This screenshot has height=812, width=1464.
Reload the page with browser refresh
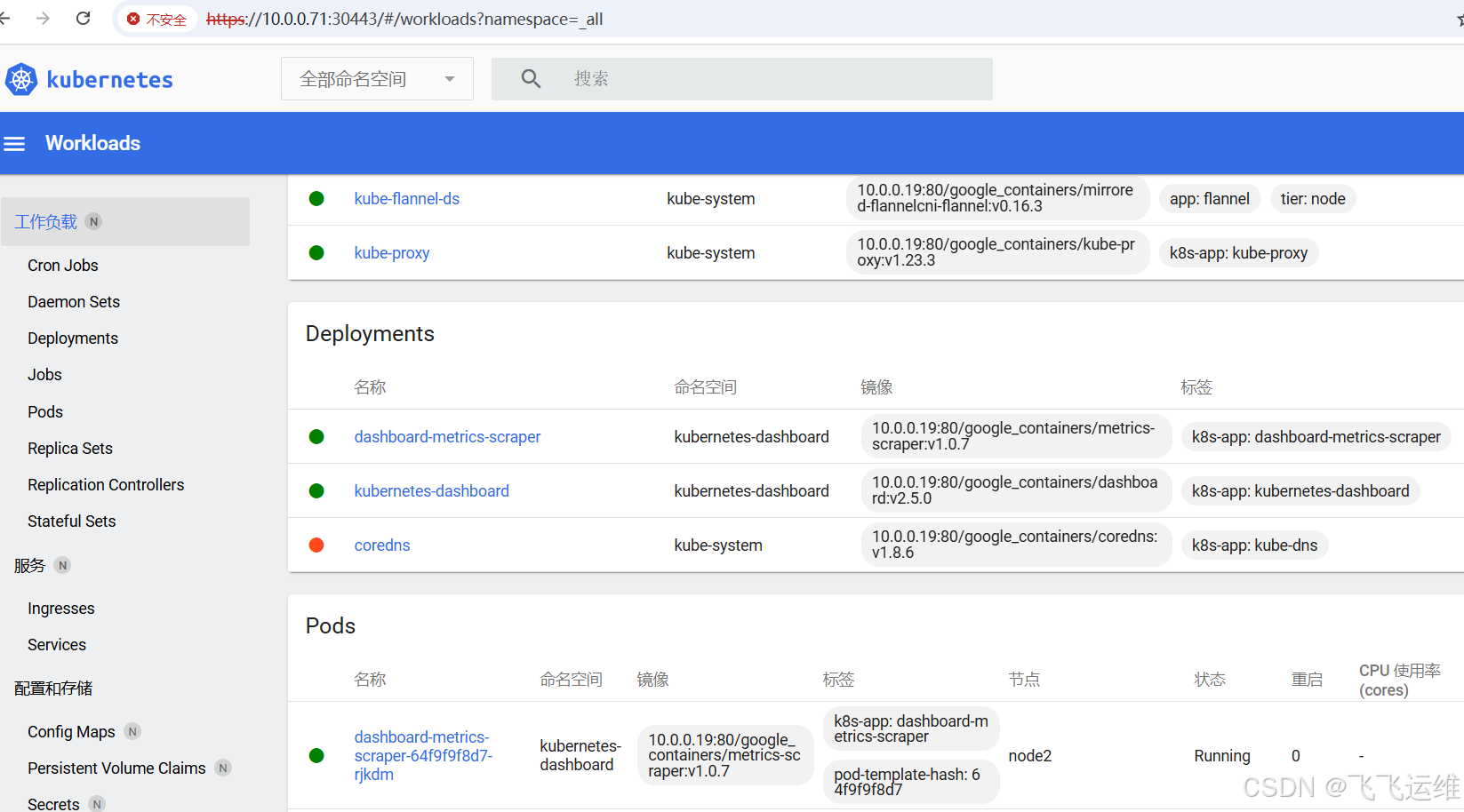pyautogui.click(x=83, y=19)
